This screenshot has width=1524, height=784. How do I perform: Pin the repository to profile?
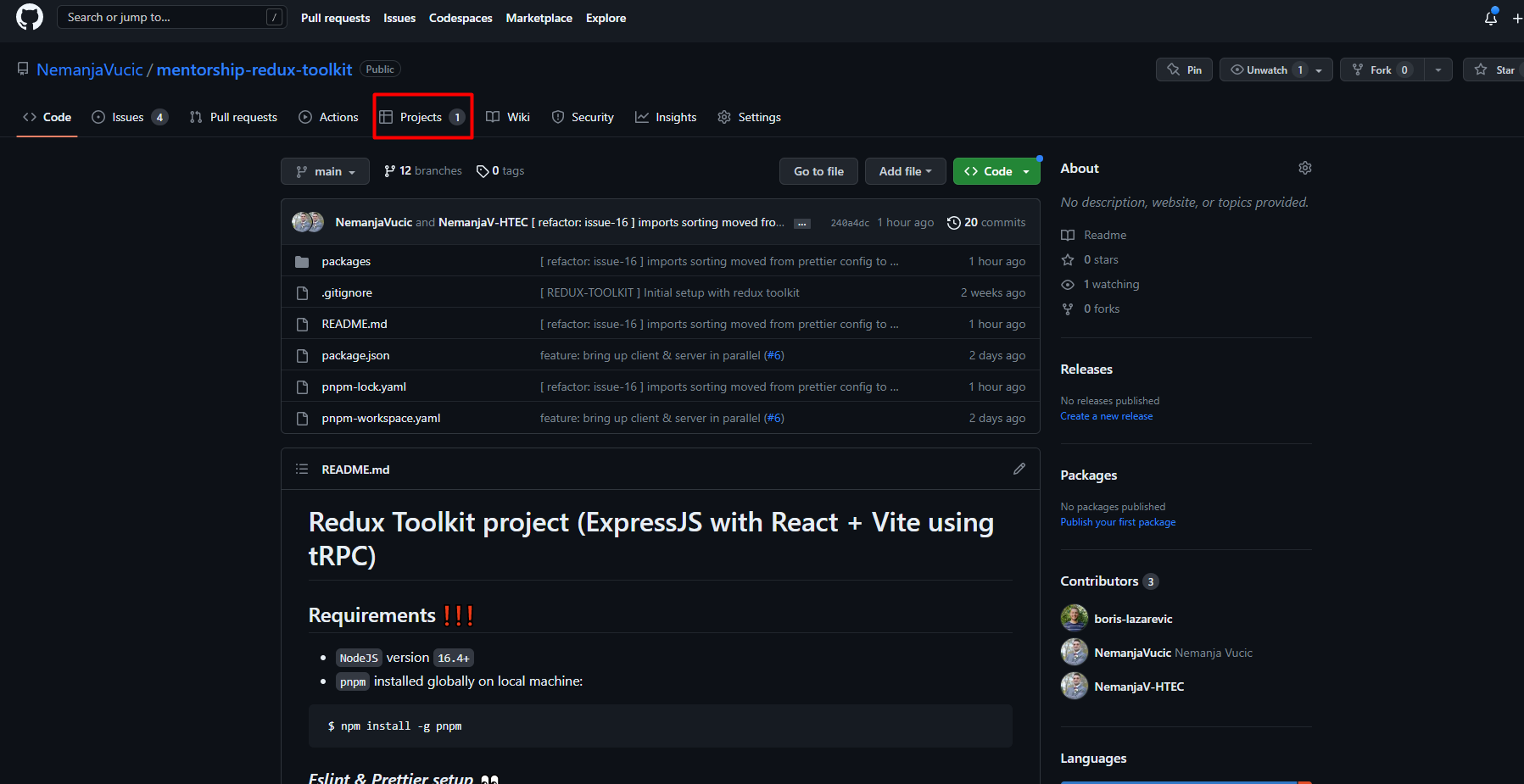[x=1185, y=70]
